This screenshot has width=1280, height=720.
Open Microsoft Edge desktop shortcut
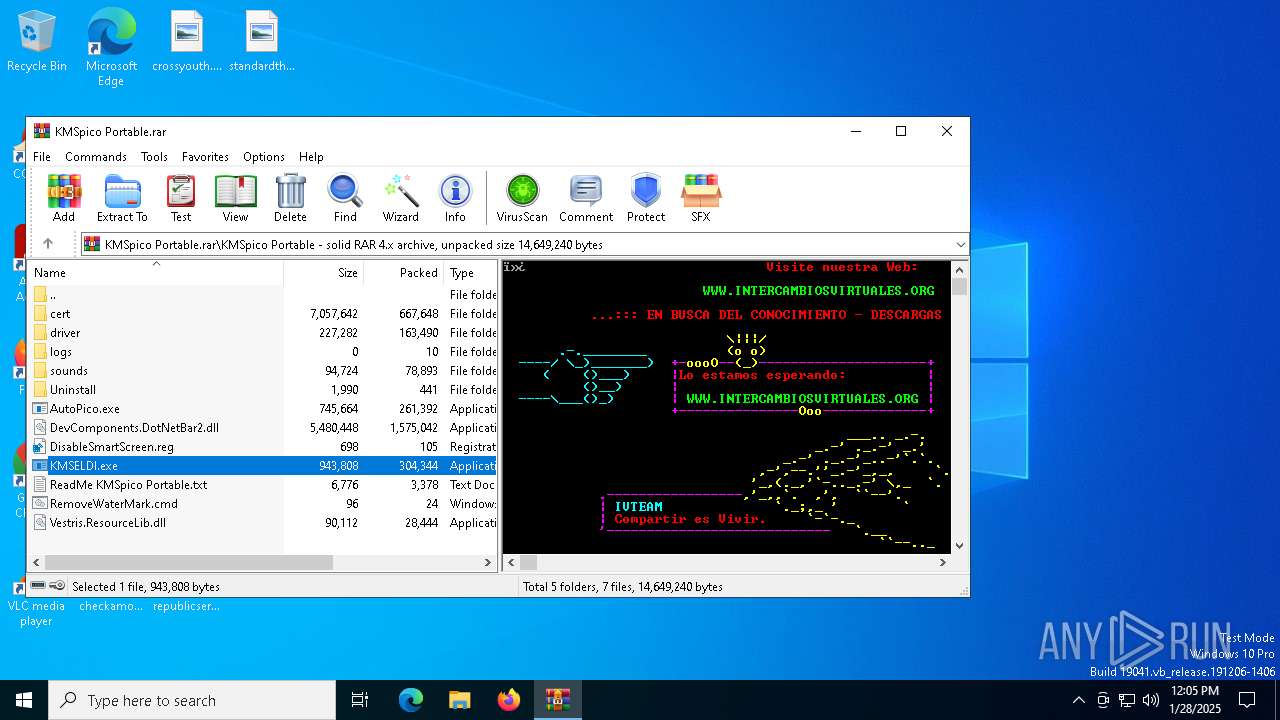(111, 47)
